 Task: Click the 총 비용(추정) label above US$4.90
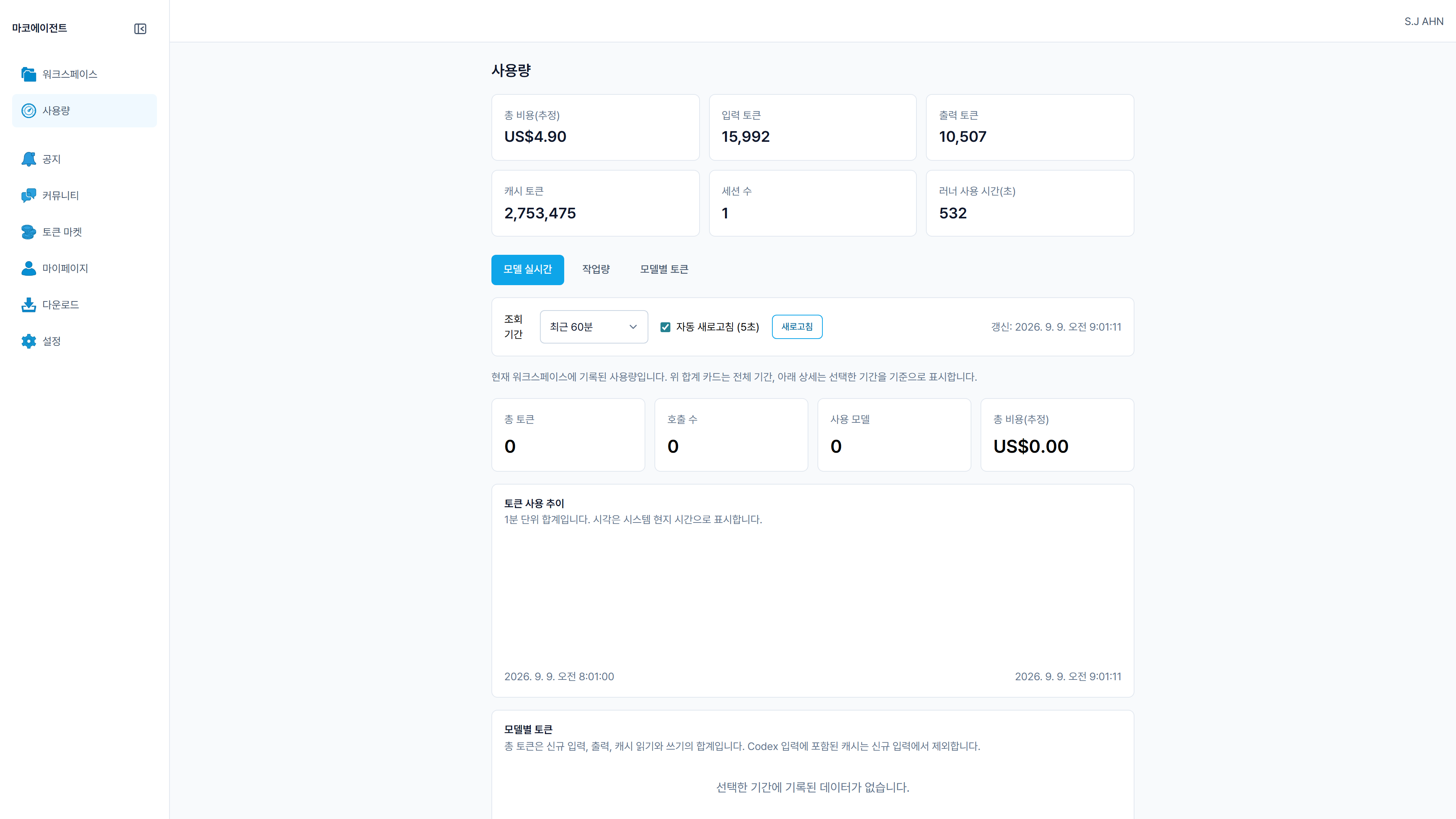[x=531, y=115]
